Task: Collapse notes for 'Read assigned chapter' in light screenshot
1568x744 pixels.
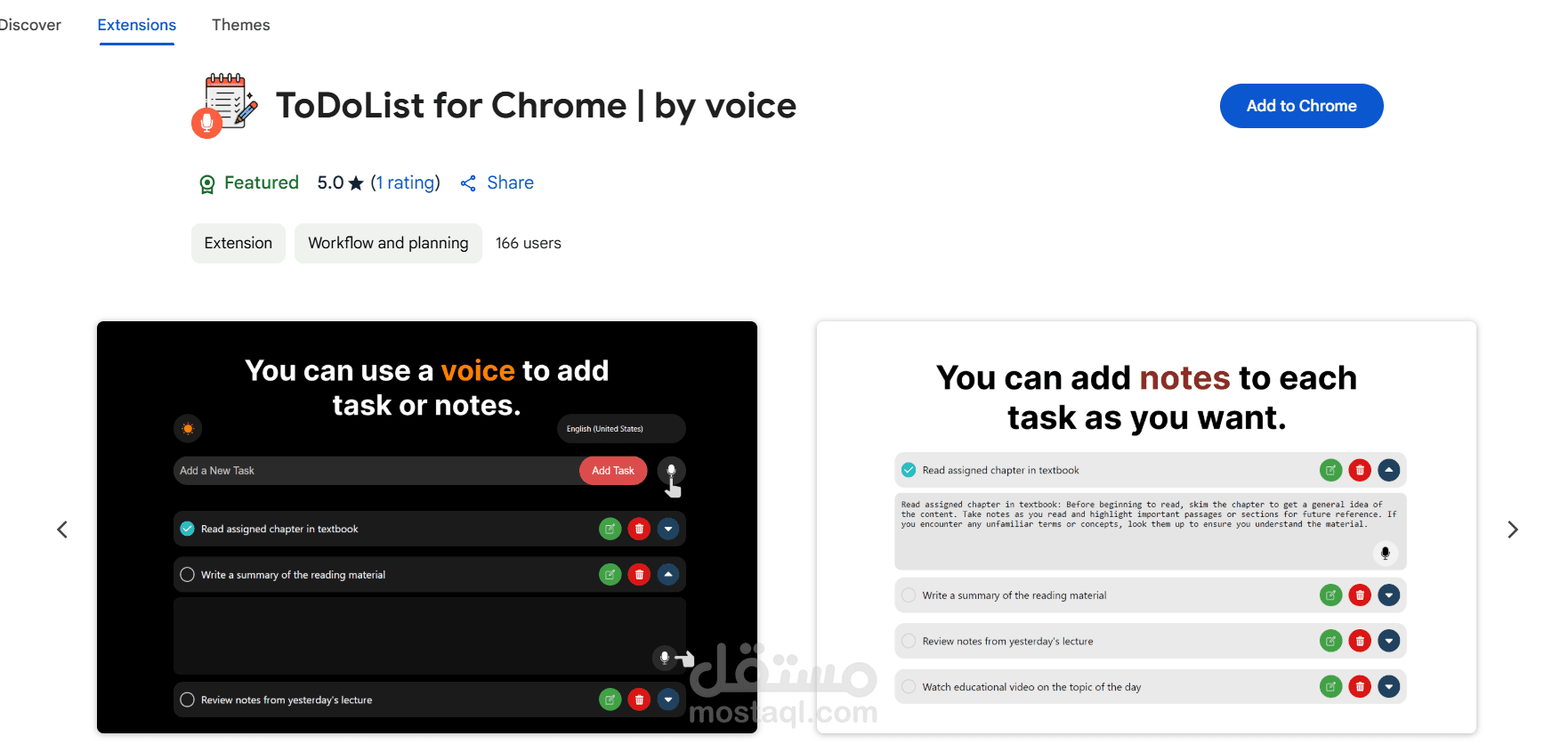Action: (x=1389, y=470)
